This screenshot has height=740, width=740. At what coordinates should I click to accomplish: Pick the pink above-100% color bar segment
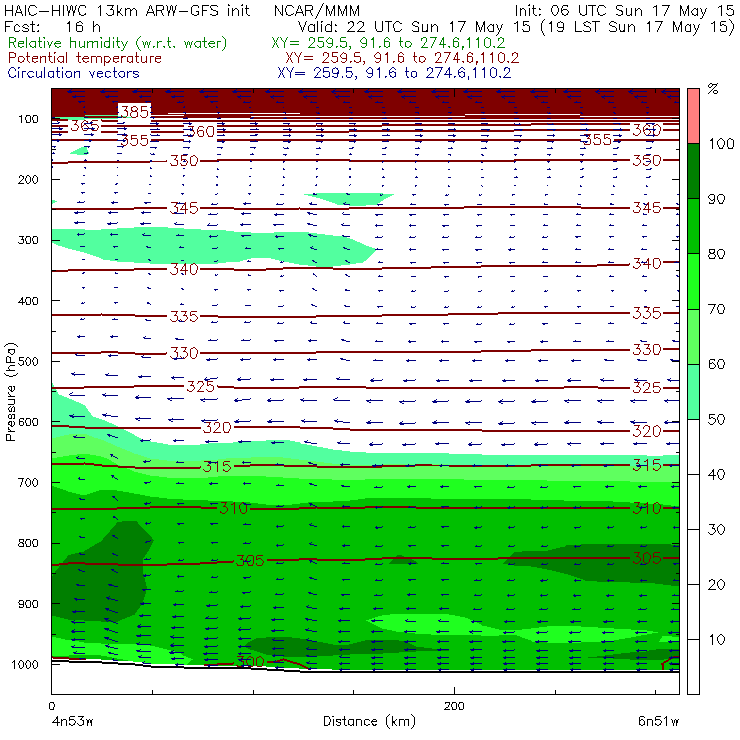[693, 116]
